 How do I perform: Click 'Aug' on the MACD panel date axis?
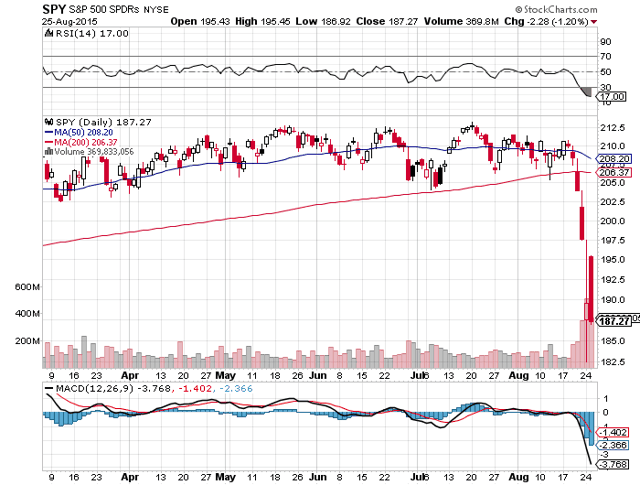click(x=518, y=477)
